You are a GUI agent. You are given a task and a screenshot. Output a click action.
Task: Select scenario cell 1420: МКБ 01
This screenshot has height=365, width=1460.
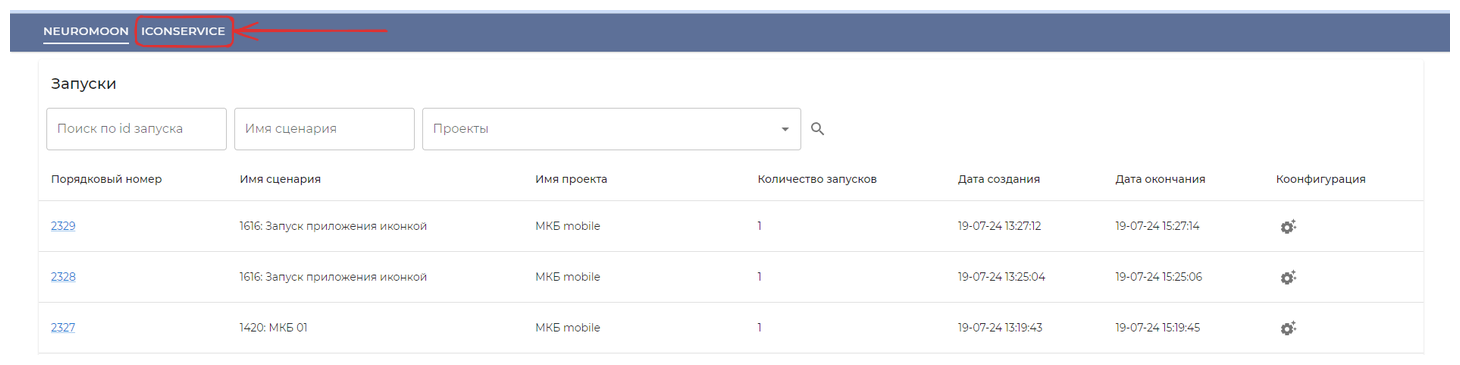click(x=274, y=327)
